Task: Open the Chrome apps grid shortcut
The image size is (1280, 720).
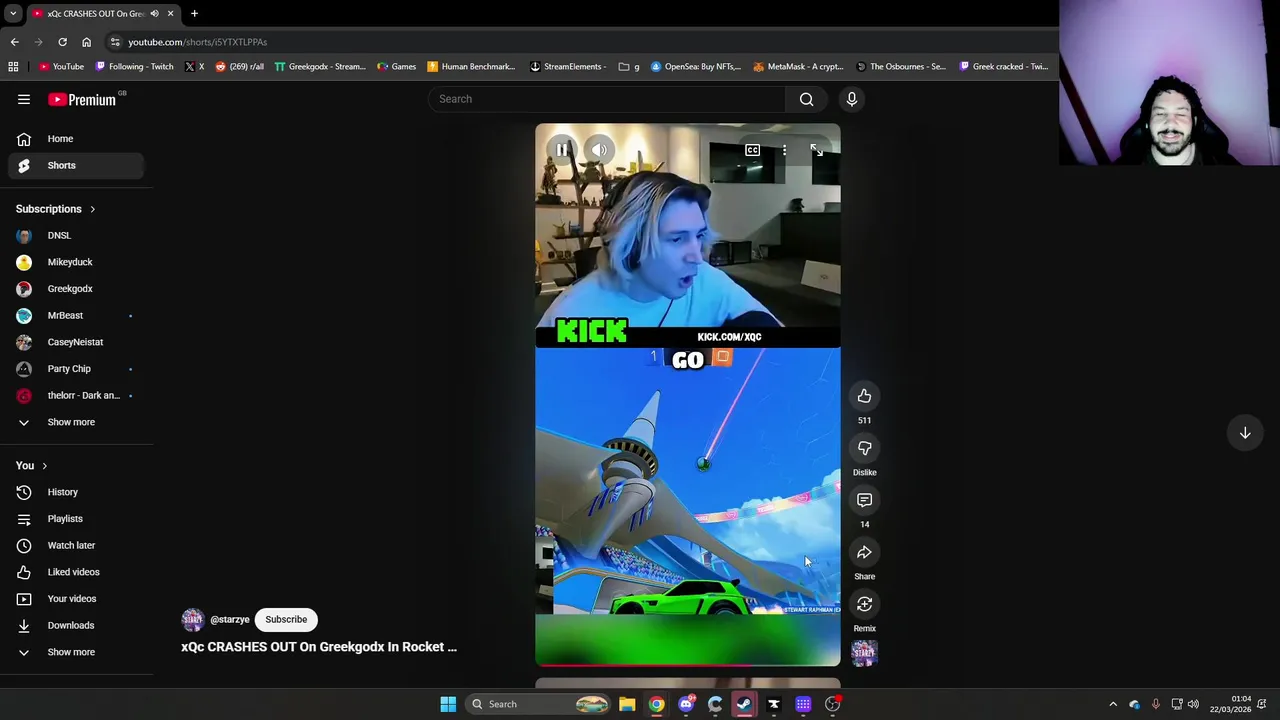Action: [13, 67]
